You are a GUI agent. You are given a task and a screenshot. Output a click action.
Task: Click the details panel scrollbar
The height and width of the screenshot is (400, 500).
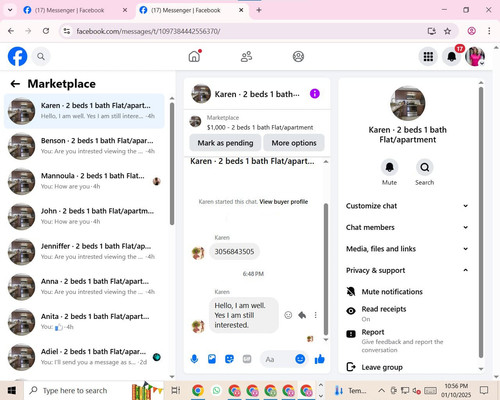pos(481,222)
